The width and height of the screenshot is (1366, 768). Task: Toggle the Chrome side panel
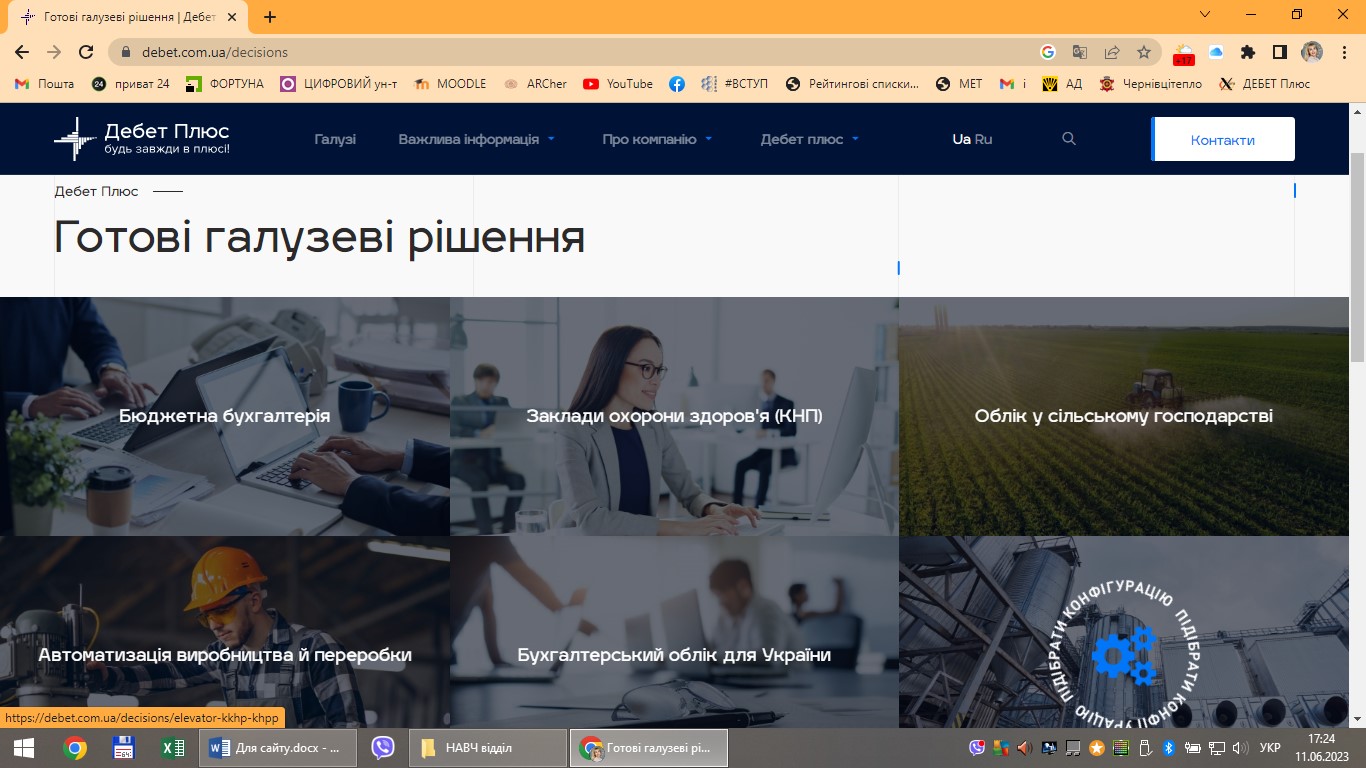1279,52
